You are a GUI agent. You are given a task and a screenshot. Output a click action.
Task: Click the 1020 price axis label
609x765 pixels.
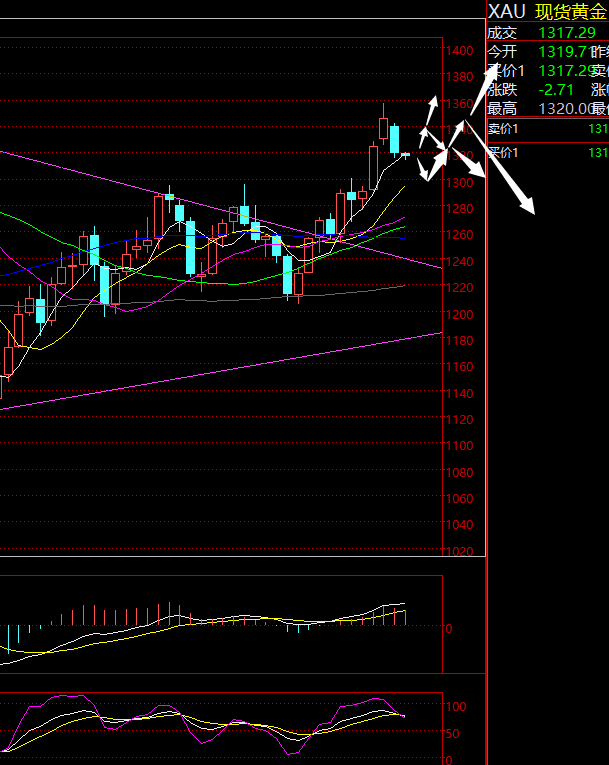(460, 552)
